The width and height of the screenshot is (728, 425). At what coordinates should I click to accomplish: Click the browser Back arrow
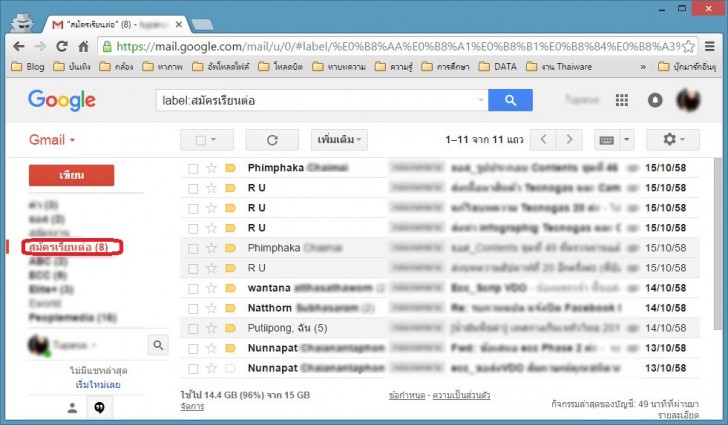[19, 46]
